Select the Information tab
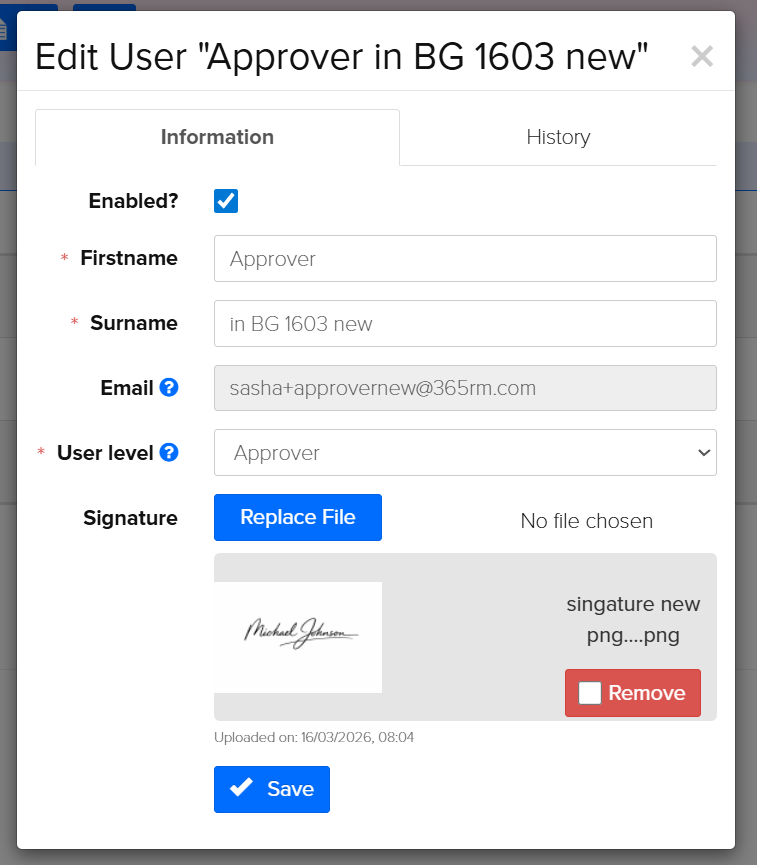757x865 pixels. [x=217, y=137]
